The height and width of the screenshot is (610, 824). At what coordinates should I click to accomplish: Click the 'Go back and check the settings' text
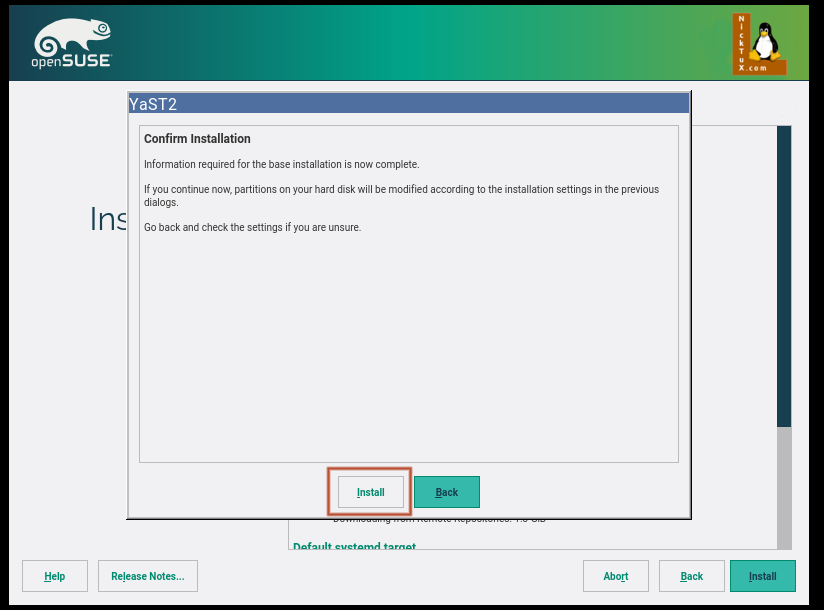252,227
